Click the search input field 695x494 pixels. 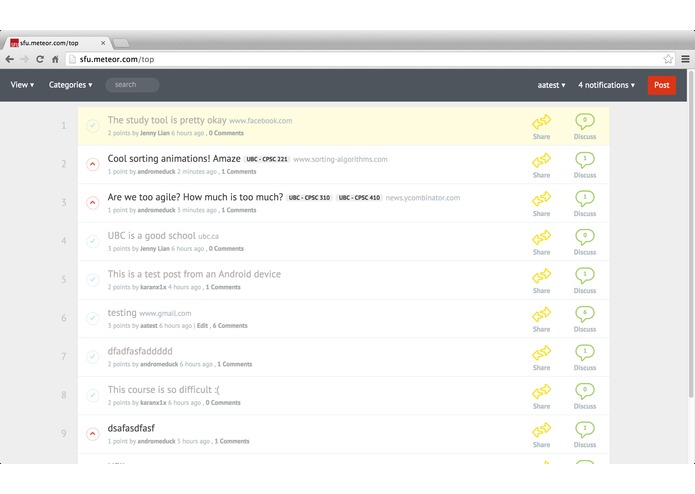click(132, 85)
